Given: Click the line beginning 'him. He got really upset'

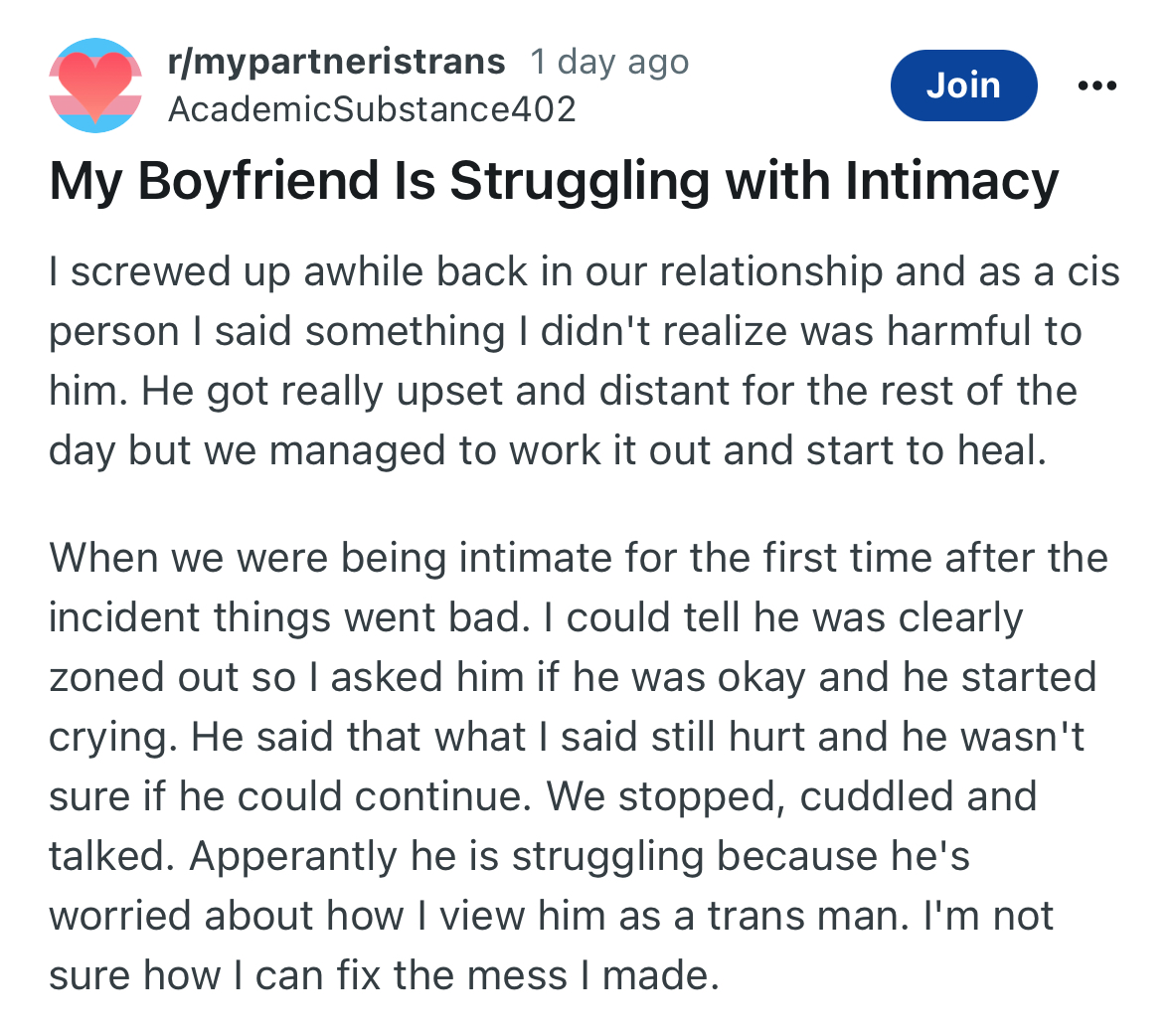Looking at the screenshot, I should [x=563, y=391].
